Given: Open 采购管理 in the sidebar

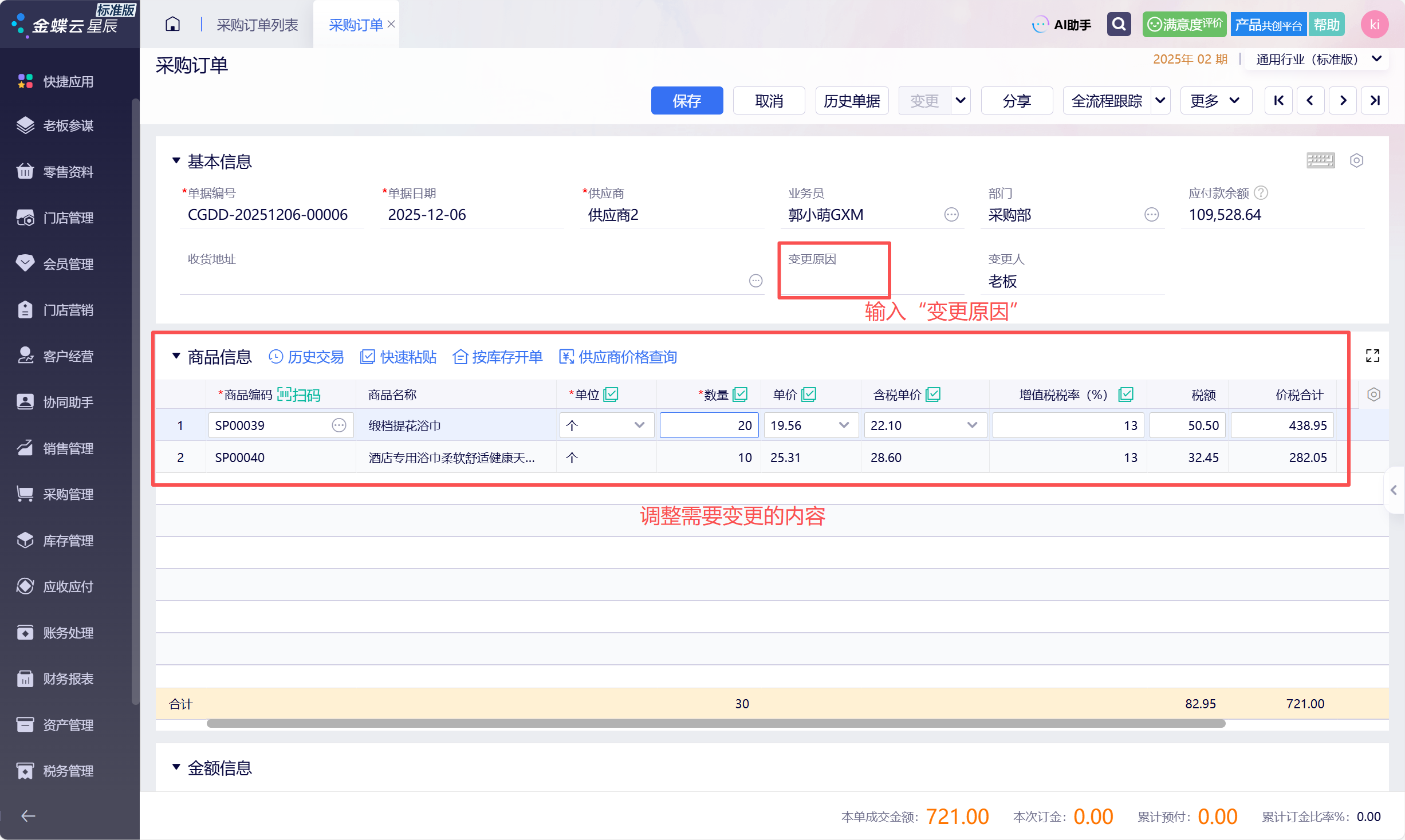Looking at the screenshot, I should coord(68,494).
